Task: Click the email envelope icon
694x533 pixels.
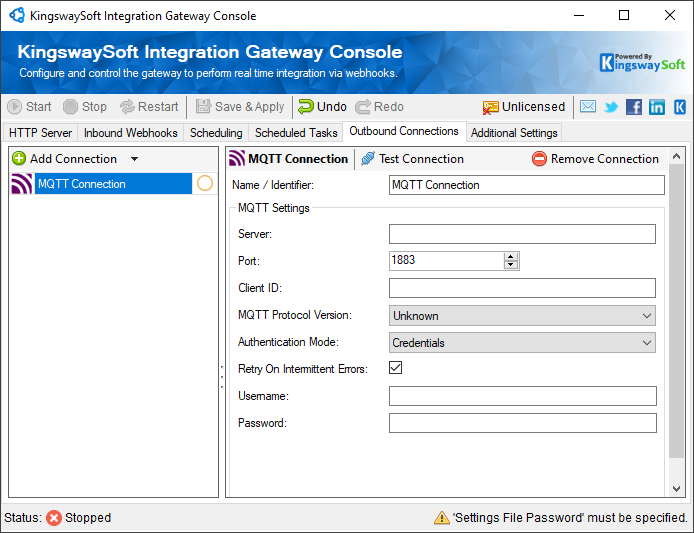Action: point(588,107)
